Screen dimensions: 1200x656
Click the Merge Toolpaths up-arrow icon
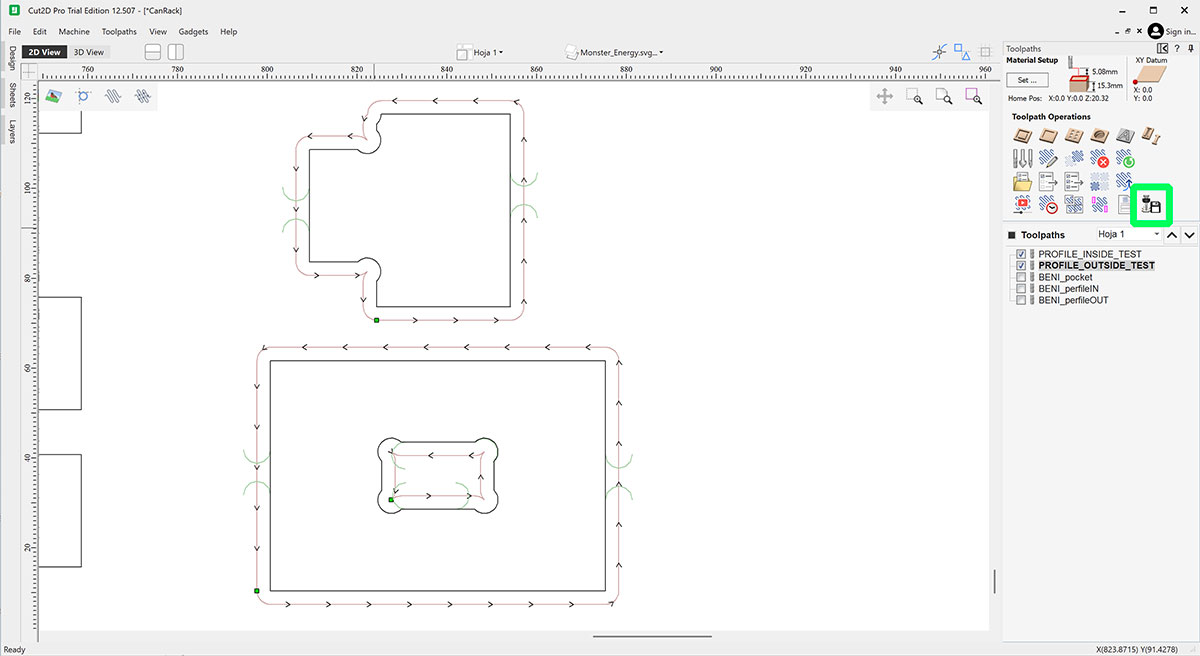[1126, 181]
